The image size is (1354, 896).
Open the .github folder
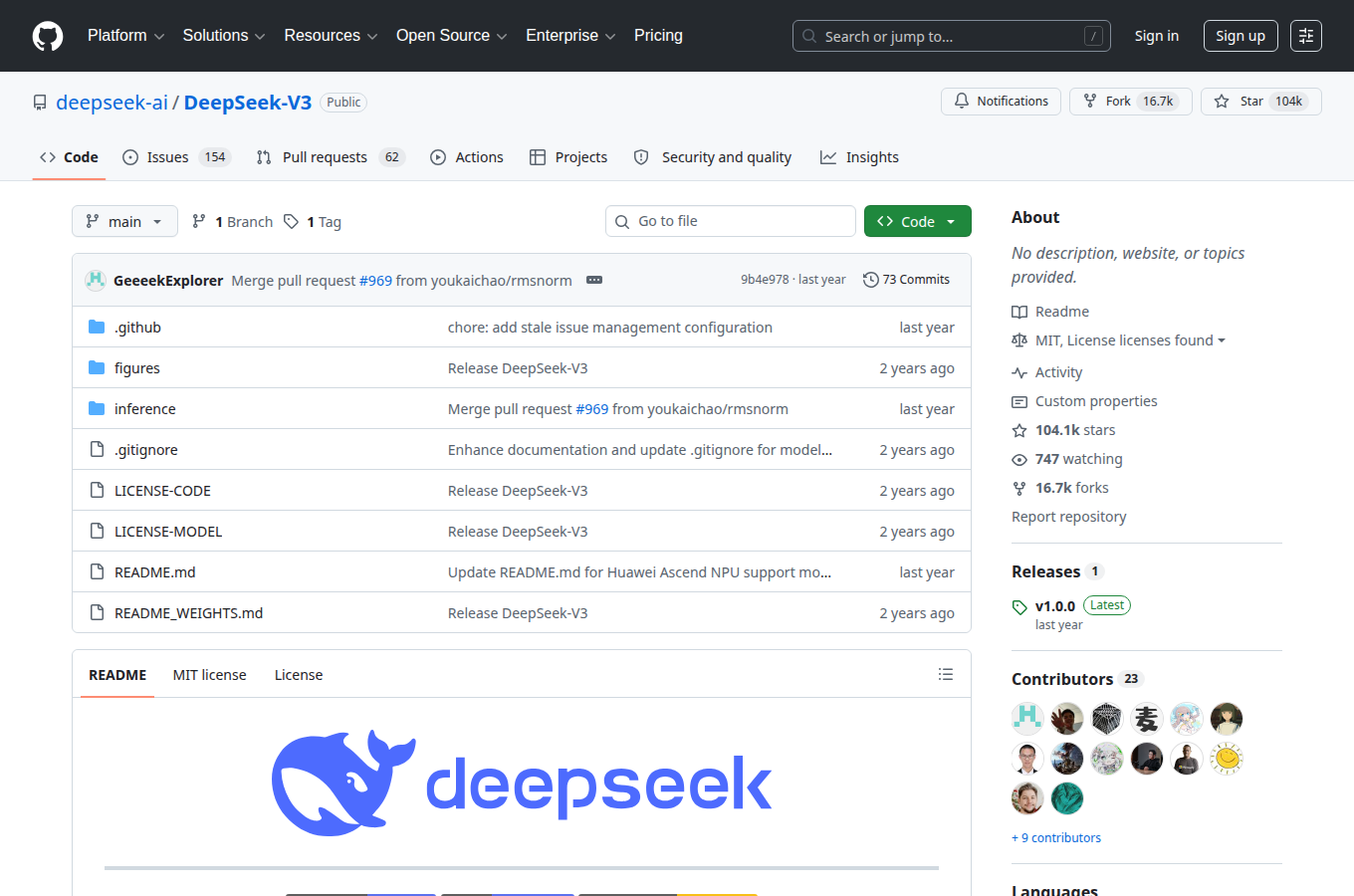tap(137, 328)
